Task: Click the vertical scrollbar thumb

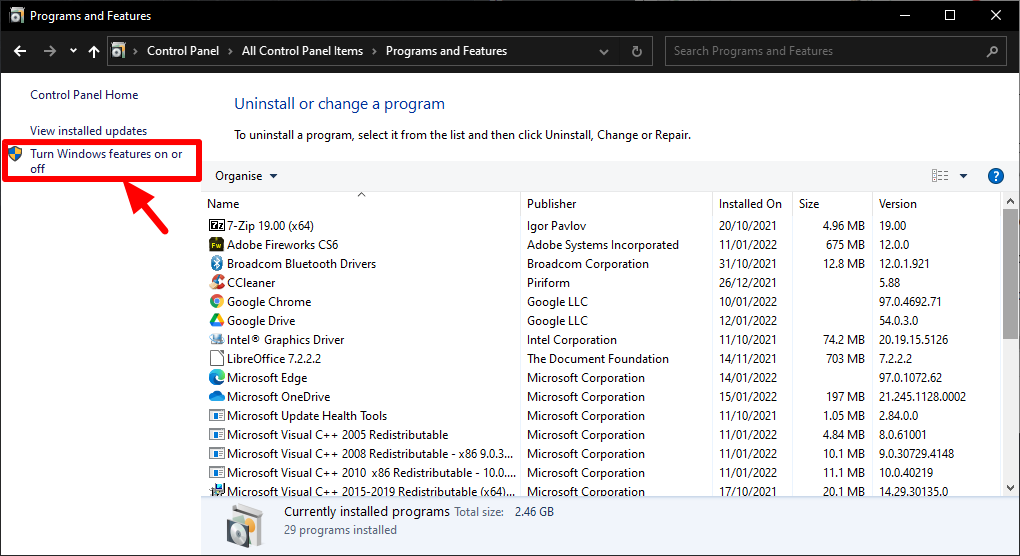Action: [1010, 274]
